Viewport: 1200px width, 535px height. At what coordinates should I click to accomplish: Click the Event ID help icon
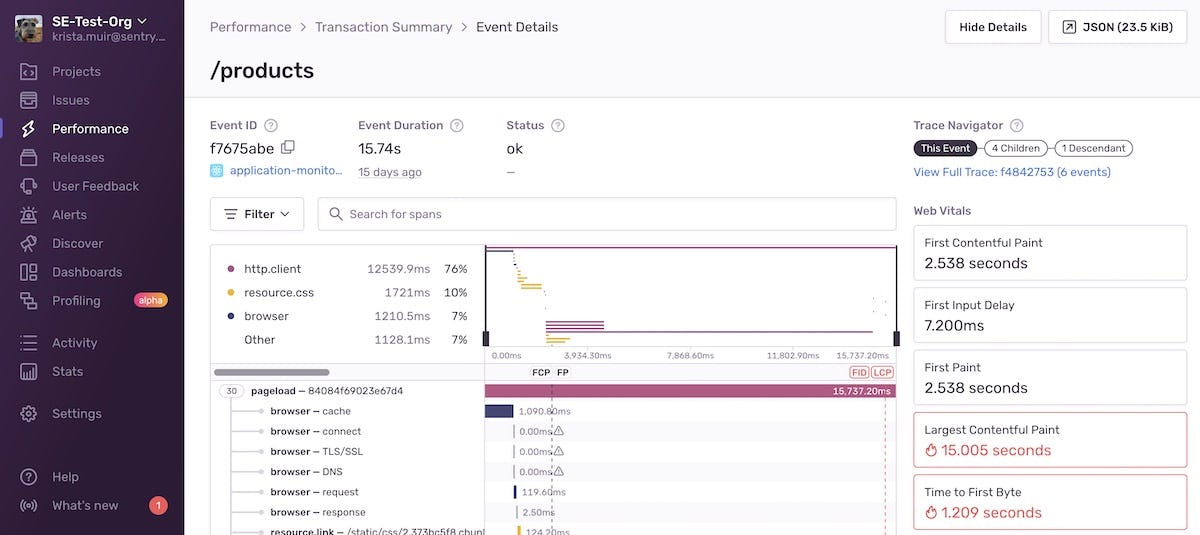[270, 126]
